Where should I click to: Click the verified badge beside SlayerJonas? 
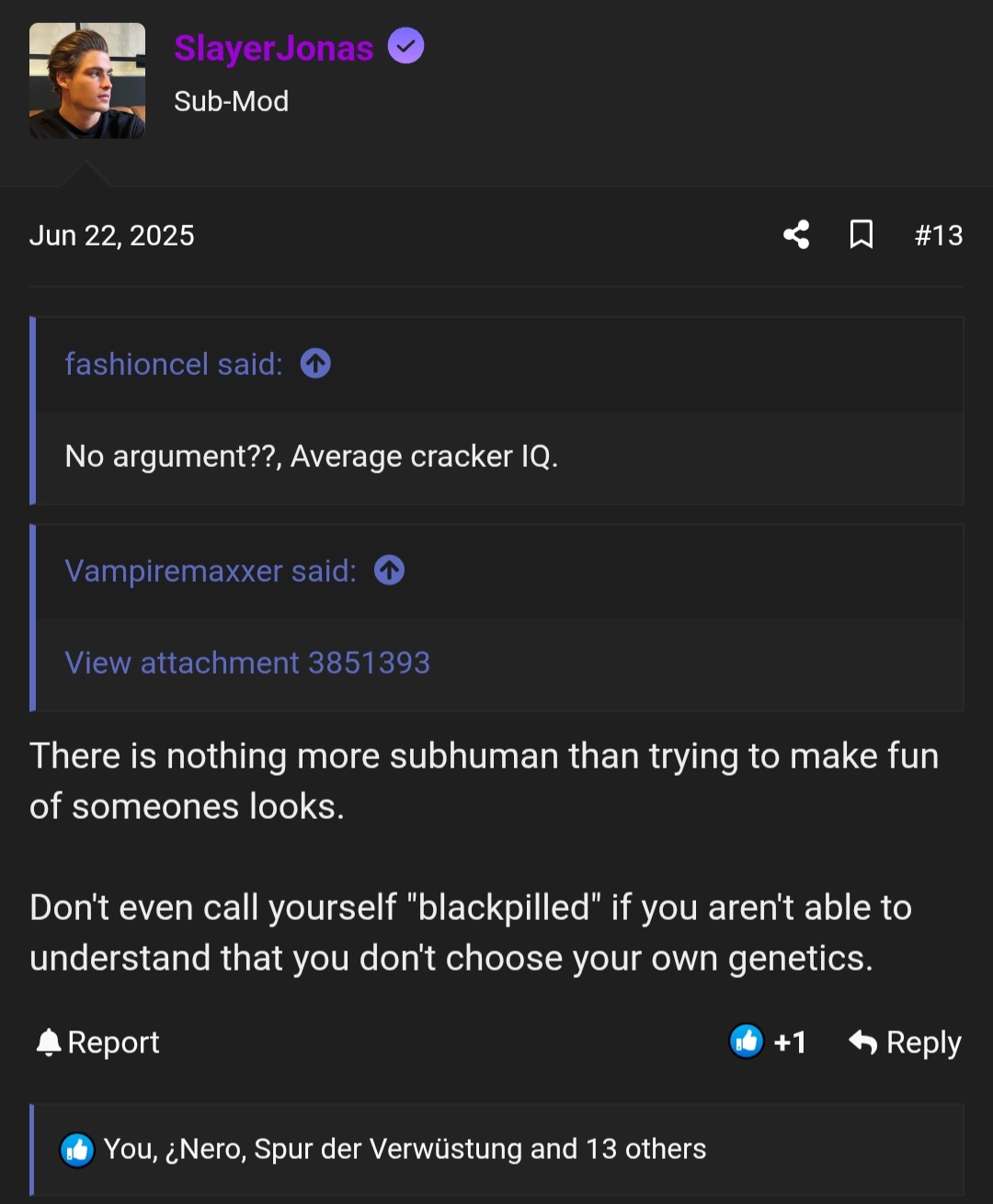[405, 46]
